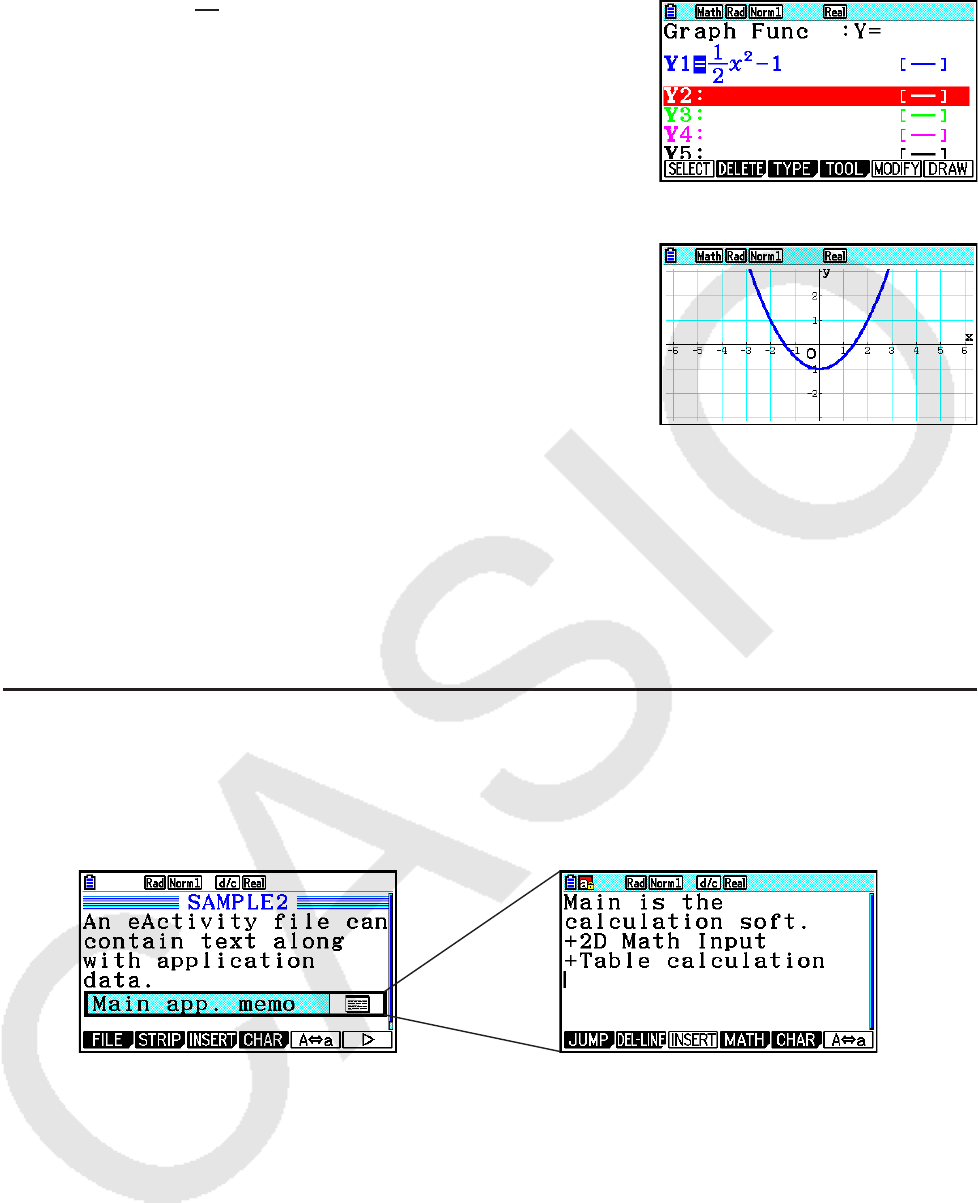Select the highlighted Y2 row
978x1203 pixels.
point(817,96)
